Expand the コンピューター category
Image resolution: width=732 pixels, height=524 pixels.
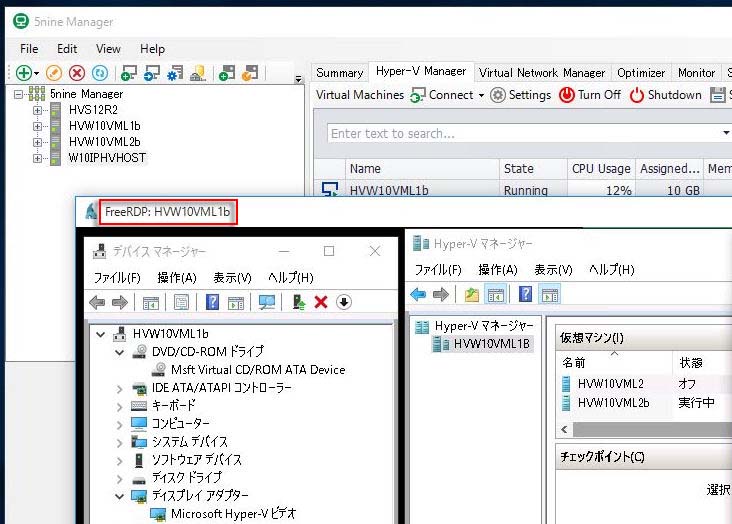pyautogui.click(x=120, y=425)
